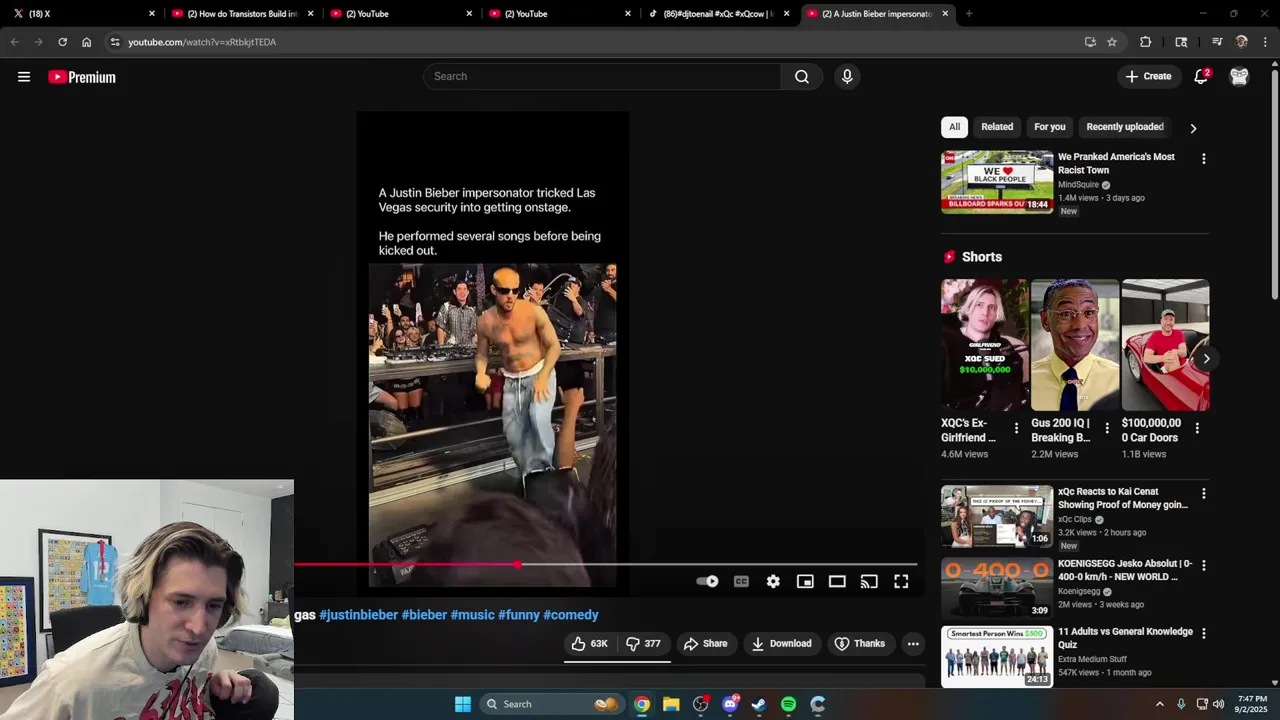Screen dimensions: 1280x720
Task: Toggle closed captions in video player
Action: click(741, 581)
